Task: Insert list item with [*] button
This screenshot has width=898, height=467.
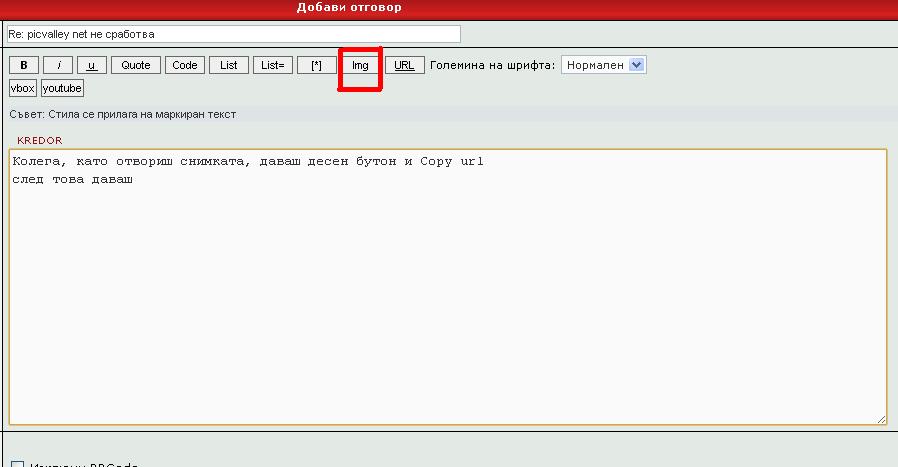Action: coord(316,65)
